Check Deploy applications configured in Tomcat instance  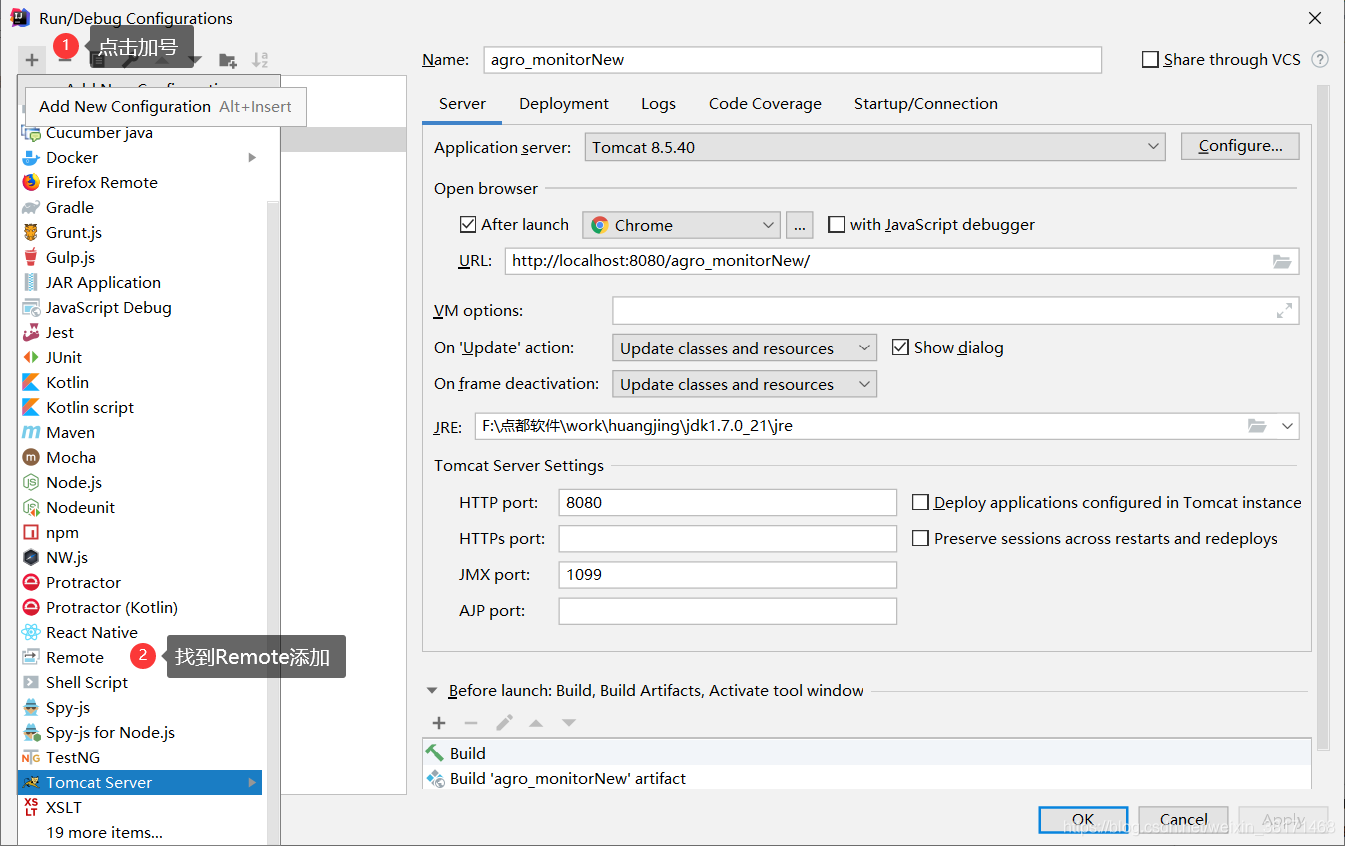[920, 503]
